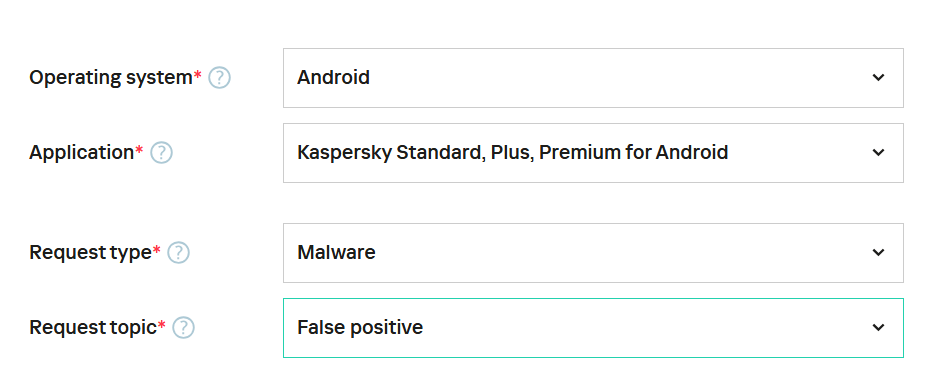Click Kaspersky Standard, Plus, Premium for Android text
Image resolution: width=934 pixels, height=390 pixels.
coord(513,153)
